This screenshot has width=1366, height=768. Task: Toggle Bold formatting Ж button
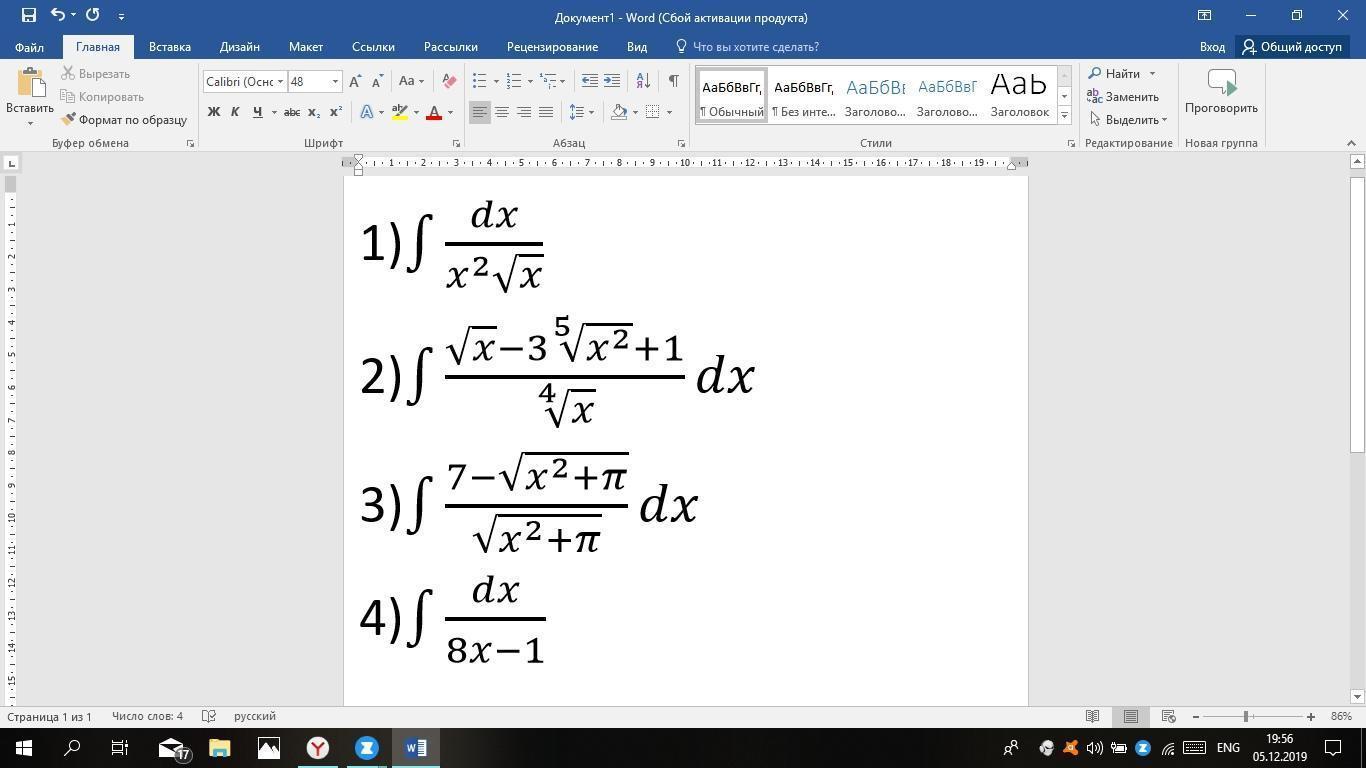[213, 112]
